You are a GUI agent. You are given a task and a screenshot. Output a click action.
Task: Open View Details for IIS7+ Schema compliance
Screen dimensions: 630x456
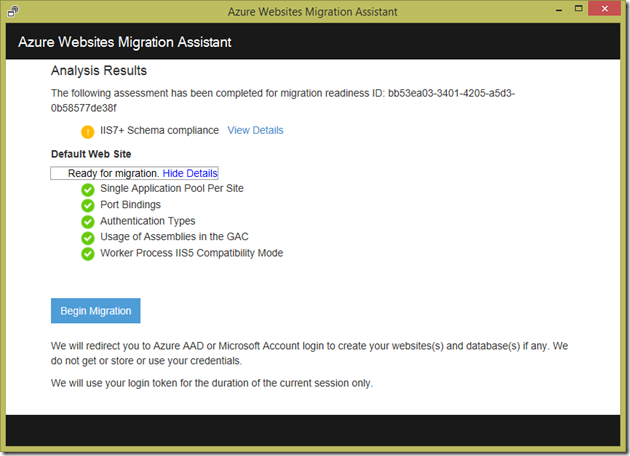click(255, 130)
